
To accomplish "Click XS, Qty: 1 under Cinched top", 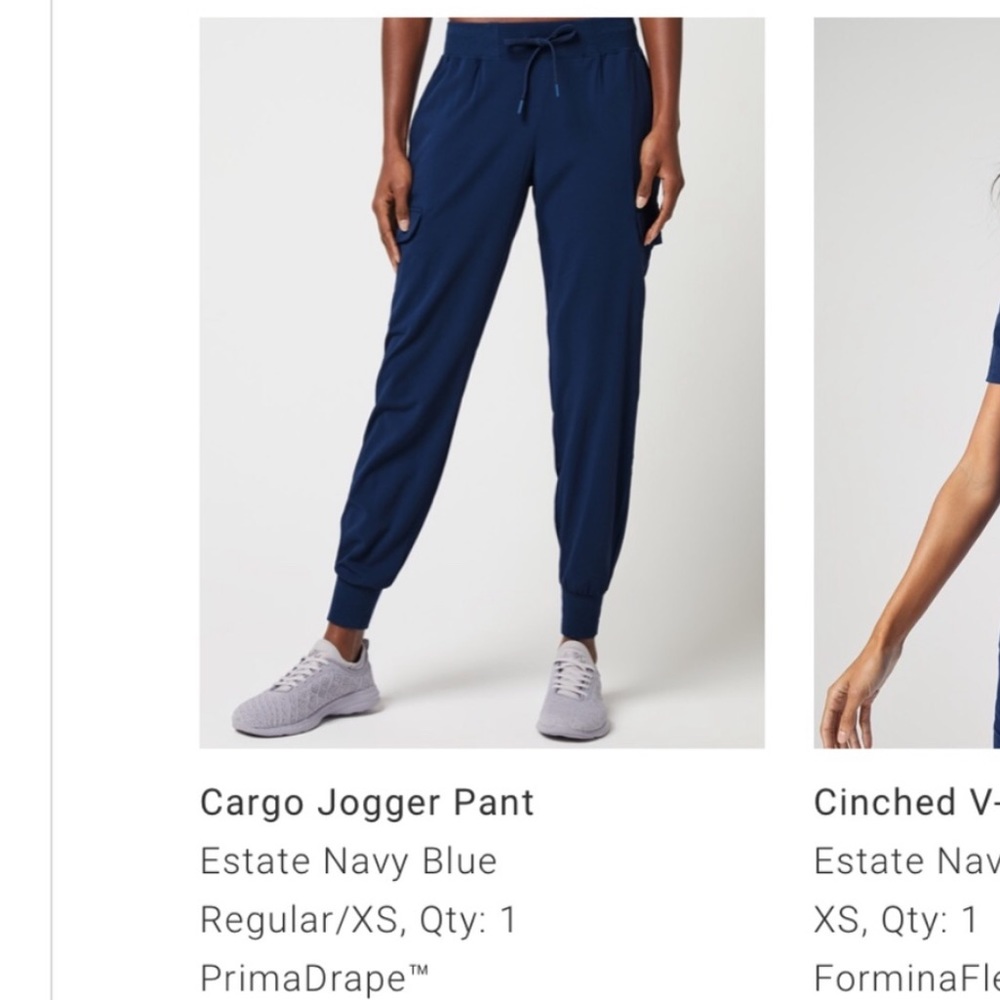I will click(896, 920).
